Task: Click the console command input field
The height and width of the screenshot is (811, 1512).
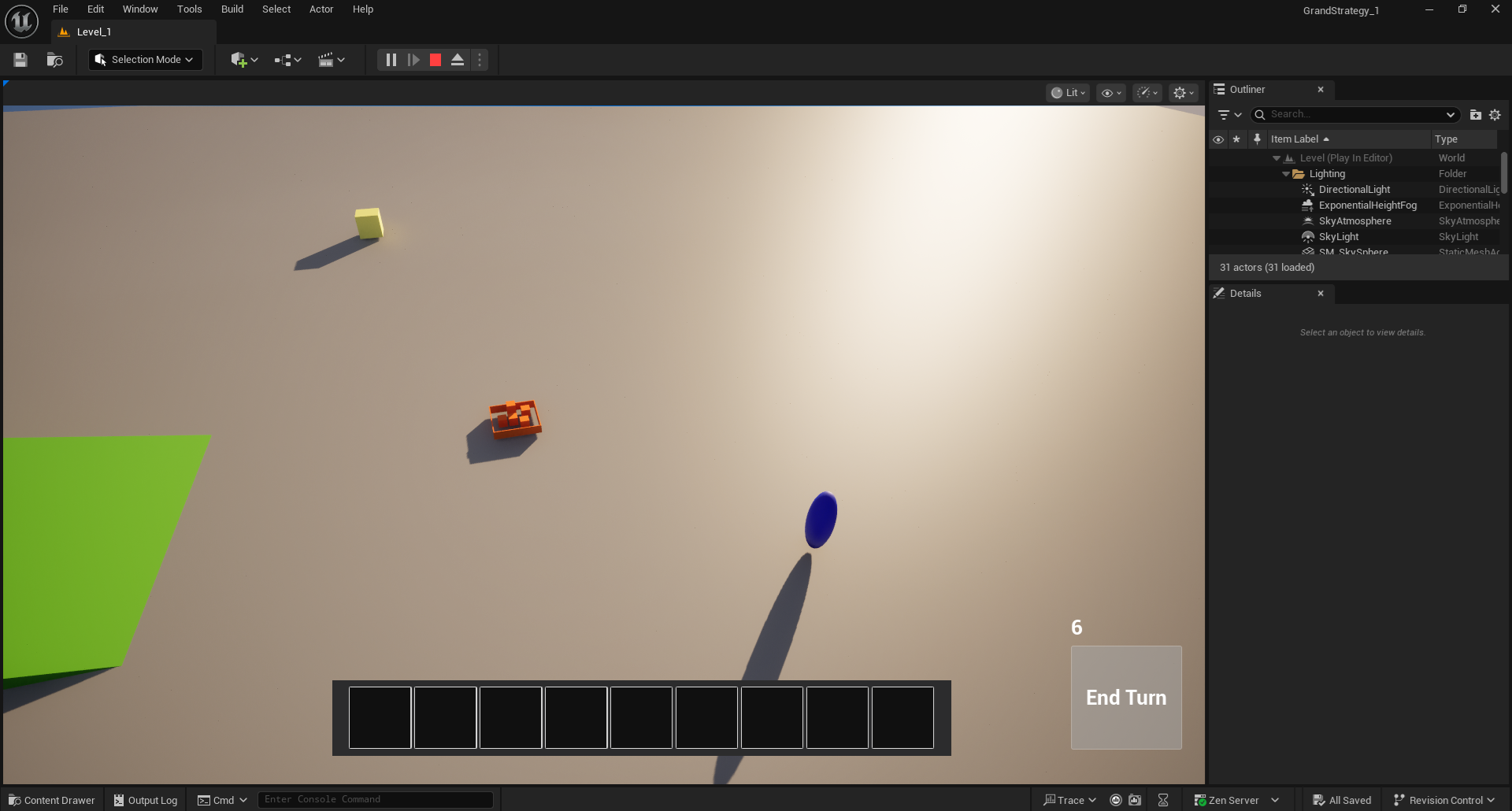Action: [376, 800]
